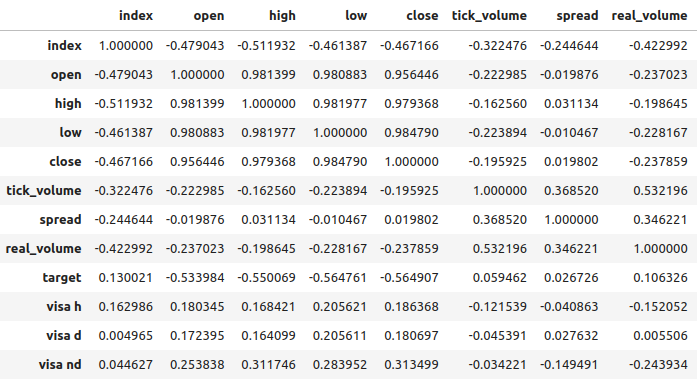The width and height of the screenshot is (697, 389).
Task: Click visa d high value 0.164099
Action: point(268,335)
